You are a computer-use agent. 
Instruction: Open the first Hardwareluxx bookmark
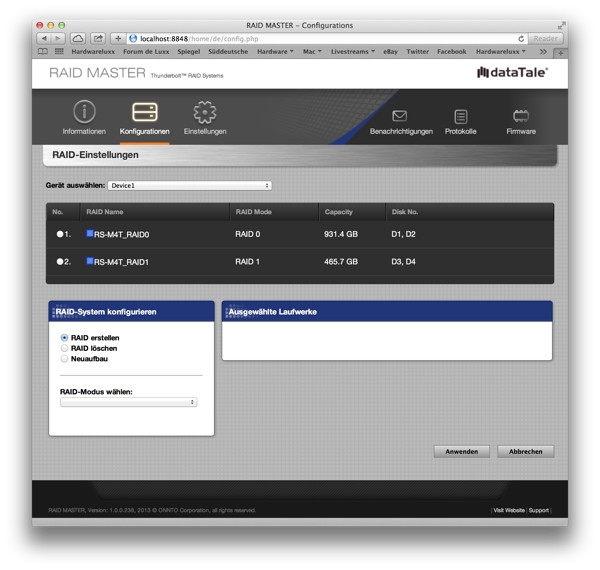pos(93,51)
